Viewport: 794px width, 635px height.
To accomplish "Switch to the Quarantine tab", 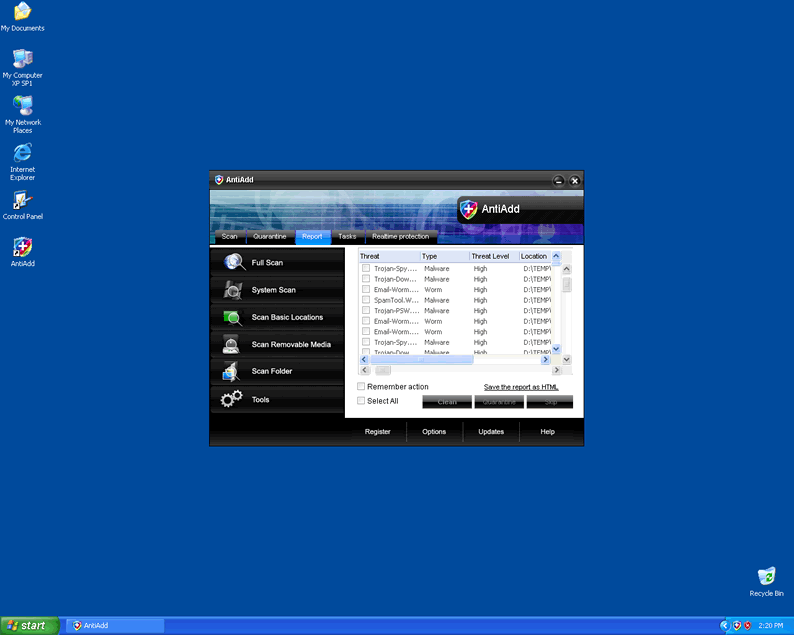I will pyautogui.click(x=270, y=237).
